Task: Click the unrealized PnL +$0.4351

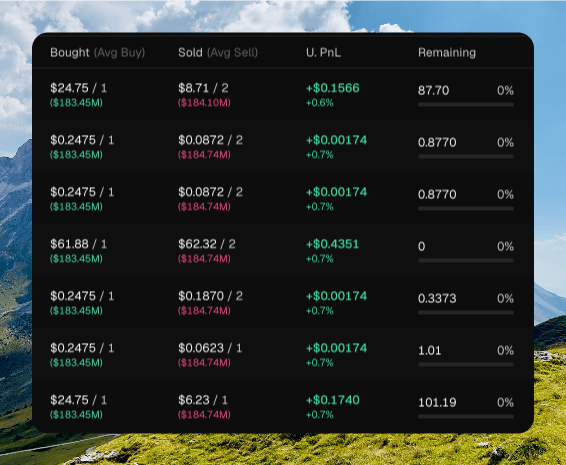Action: pyautogui.click(x=332, y=244)
